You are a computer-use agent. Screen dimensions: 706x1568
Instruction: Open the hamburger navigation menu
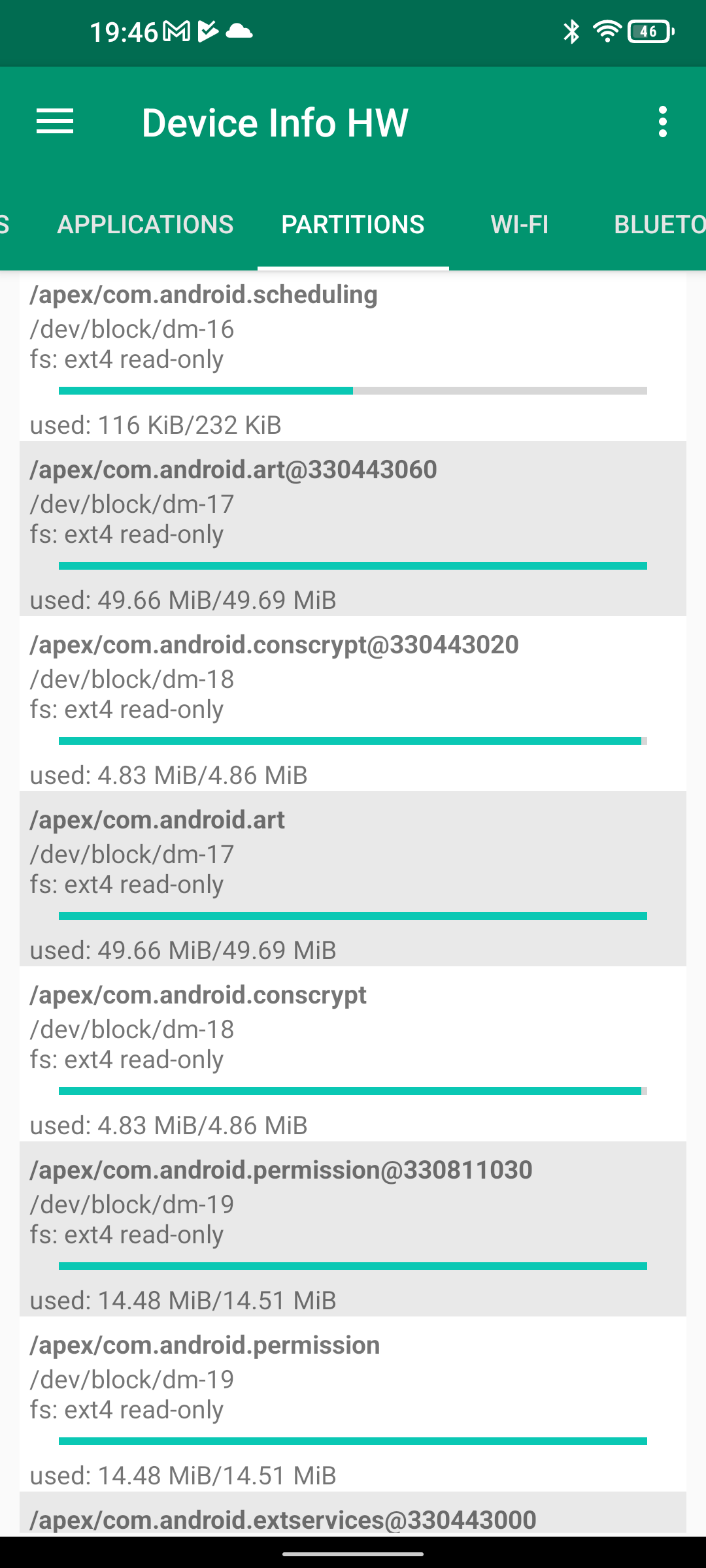[55, 122]
